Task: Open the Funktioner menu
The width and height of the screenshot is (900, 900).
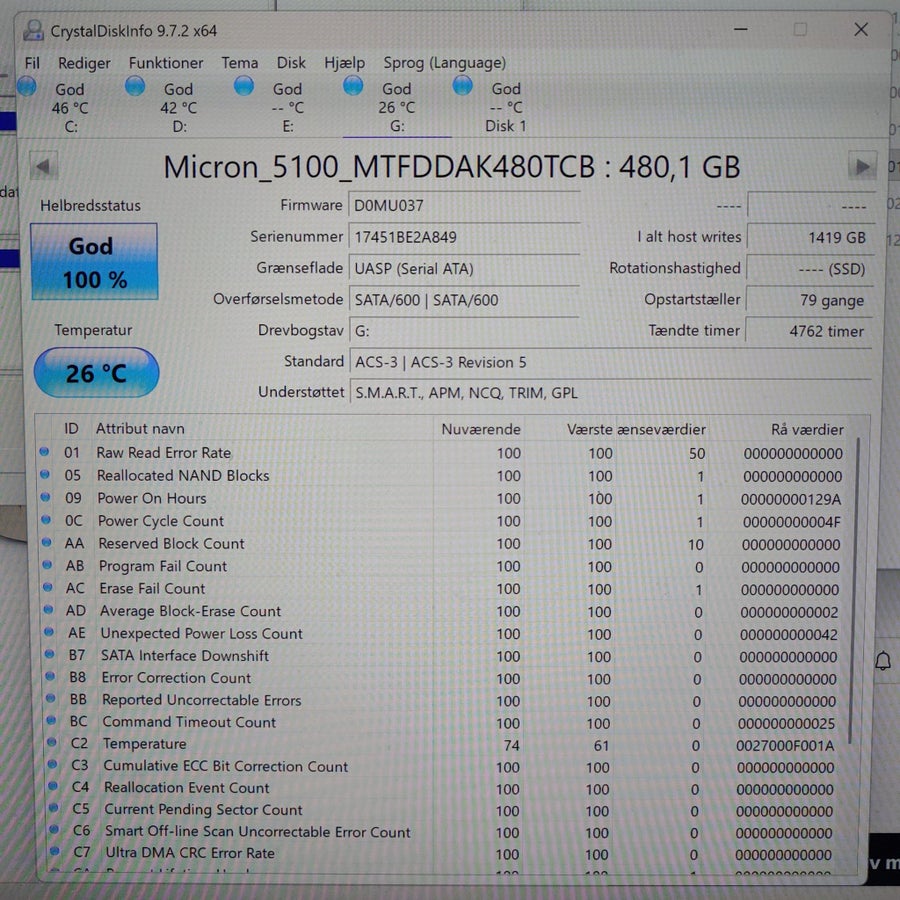Action: [x=166, y=63]
